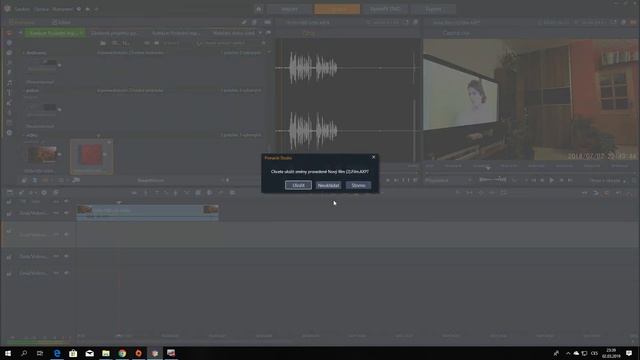640x360 pixels.
Task: Open Task View on the taskbar
Action: point(40,353)
